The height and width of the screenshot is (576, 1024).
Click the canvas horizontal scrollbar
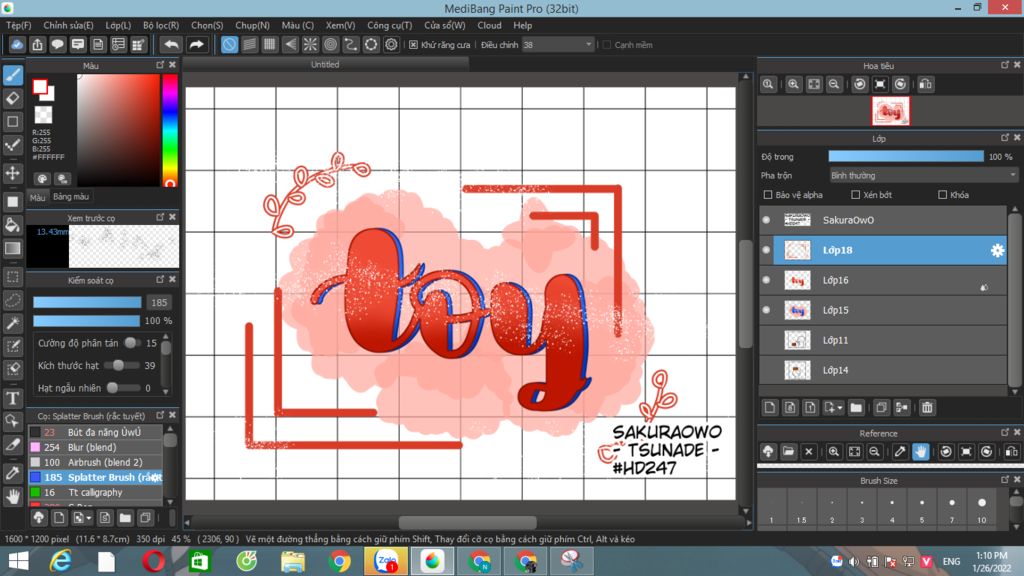tap(468, 522)
